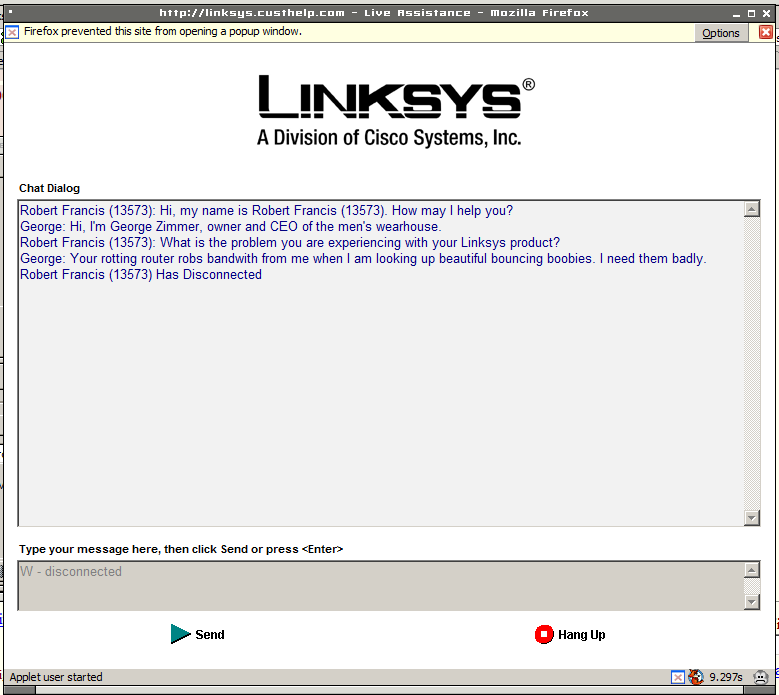This screenshot has height=695, width=779.
Task: Click the Firefox load timer icon in status bar
Action: (x=696, y=677)
